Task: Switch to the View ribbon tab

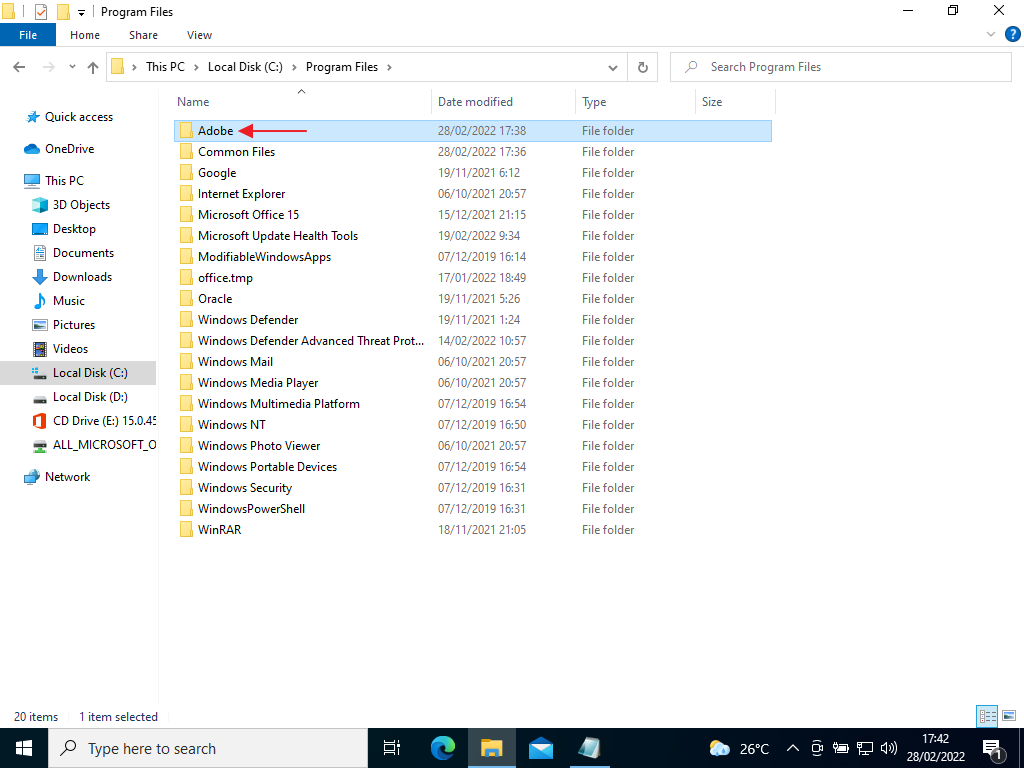Action: click(198, 34)
